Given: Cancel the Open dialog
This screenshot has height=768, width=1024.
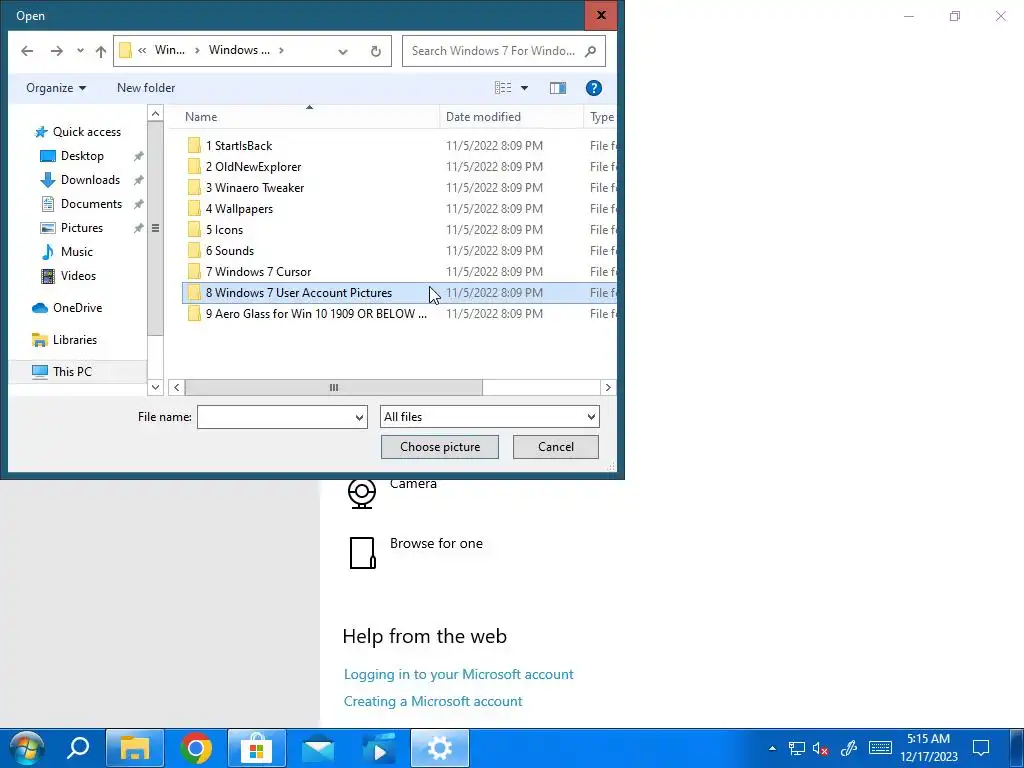Looking at the screenshot, I should [556, 447].
